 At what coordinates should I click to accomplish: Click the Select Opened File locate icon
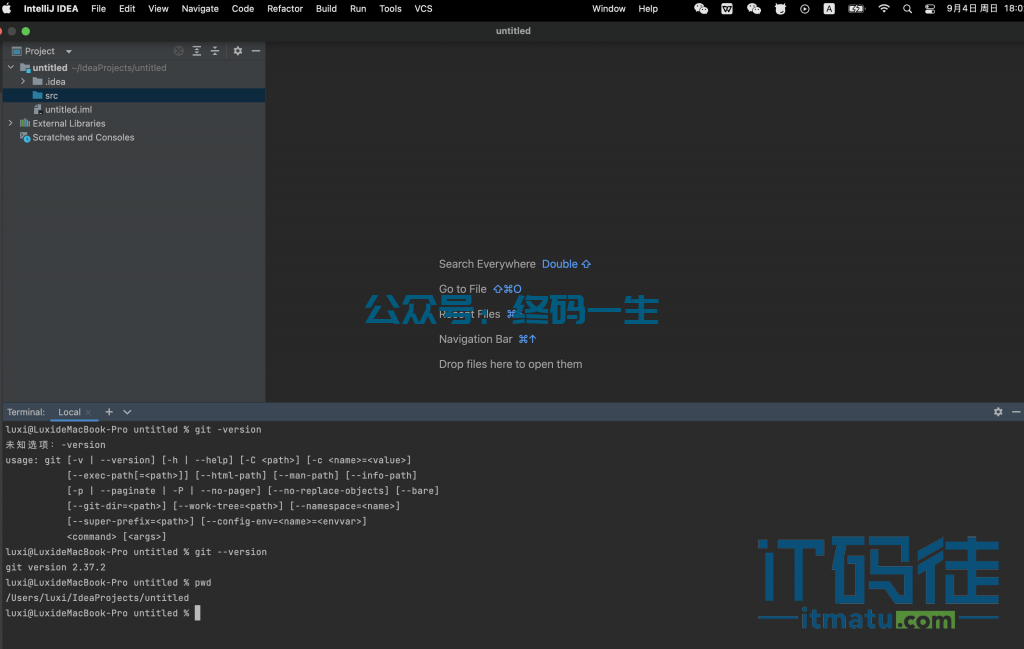tap(179, 51)
